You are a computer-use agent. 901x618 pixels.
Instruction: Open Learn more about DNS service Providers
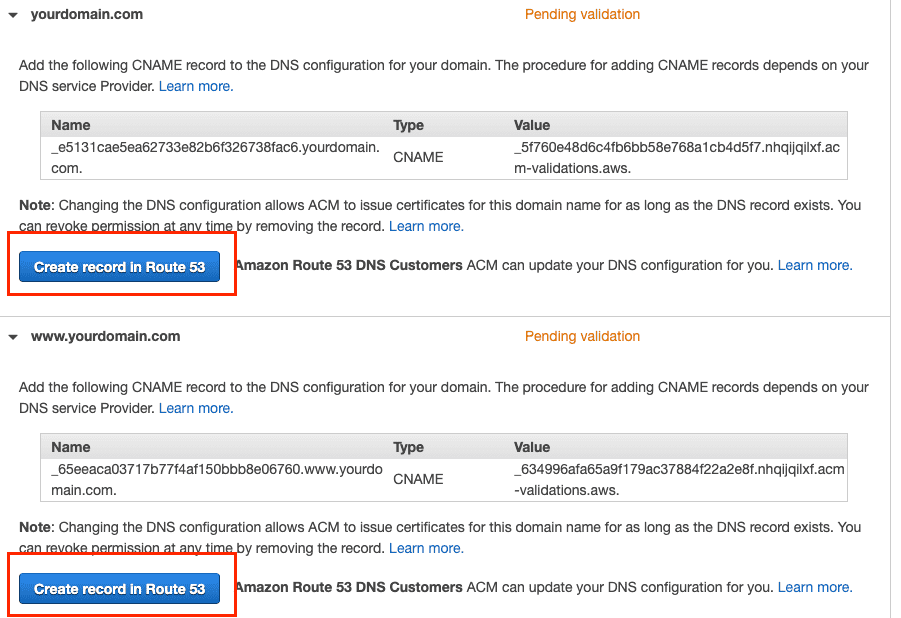[195, 86]
